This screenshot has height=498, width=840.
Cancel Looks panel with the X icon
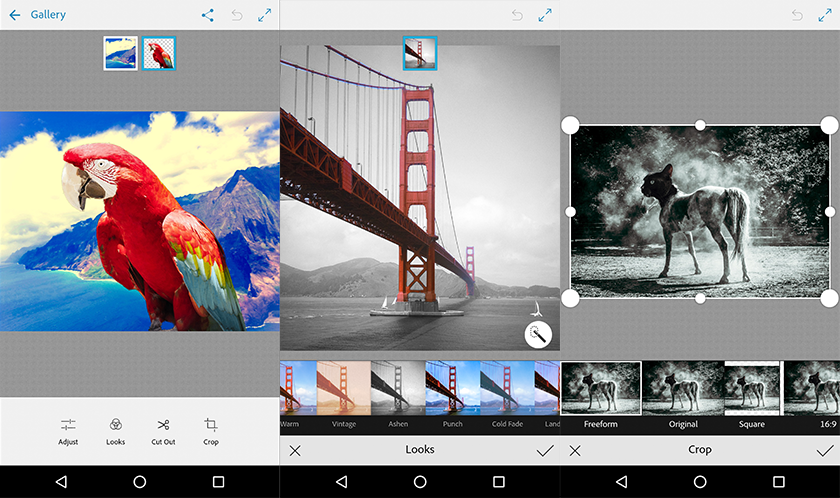(295, 451)
